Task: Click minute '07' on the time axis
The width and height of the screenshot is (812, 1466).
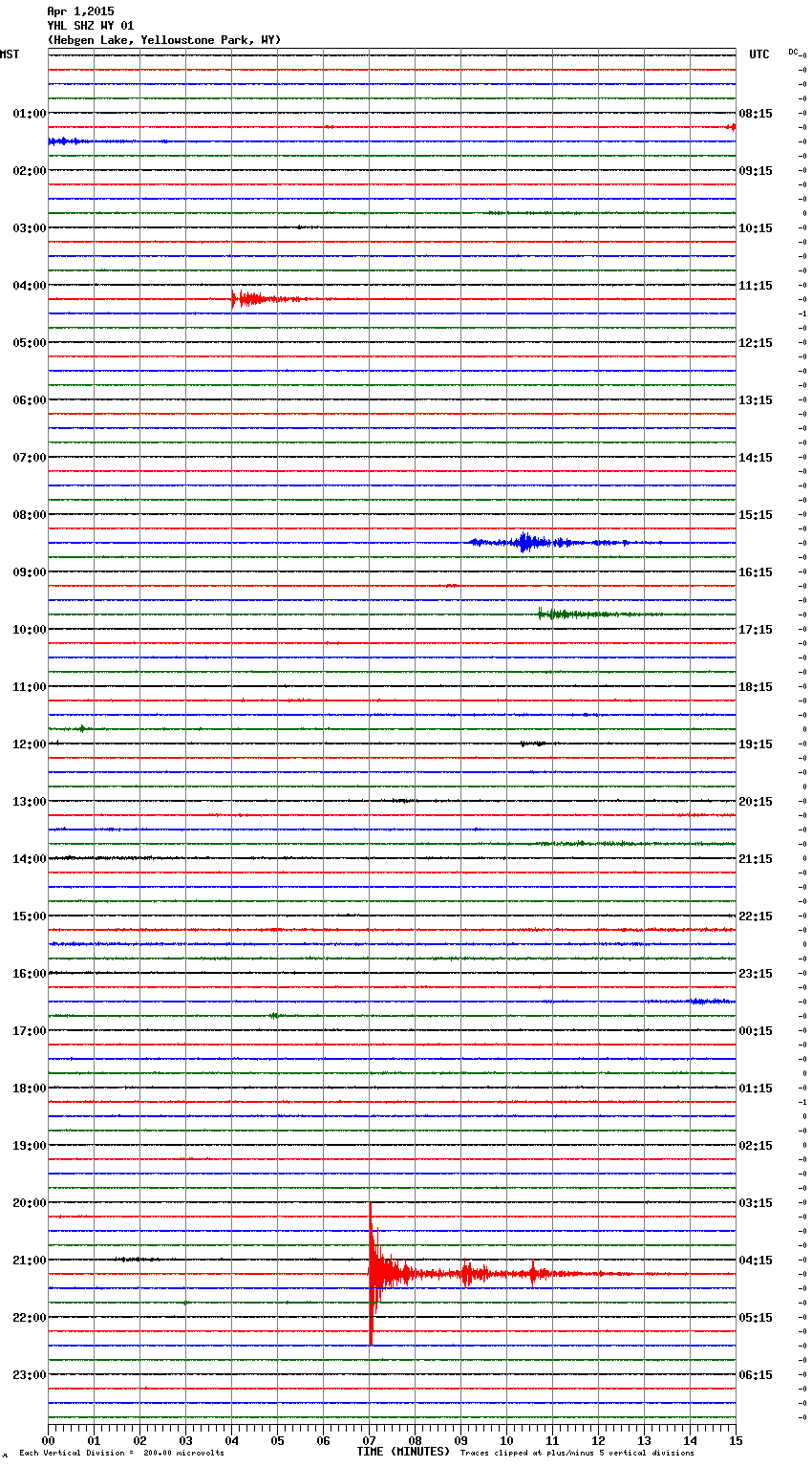Action: [x=370, y=1440]
